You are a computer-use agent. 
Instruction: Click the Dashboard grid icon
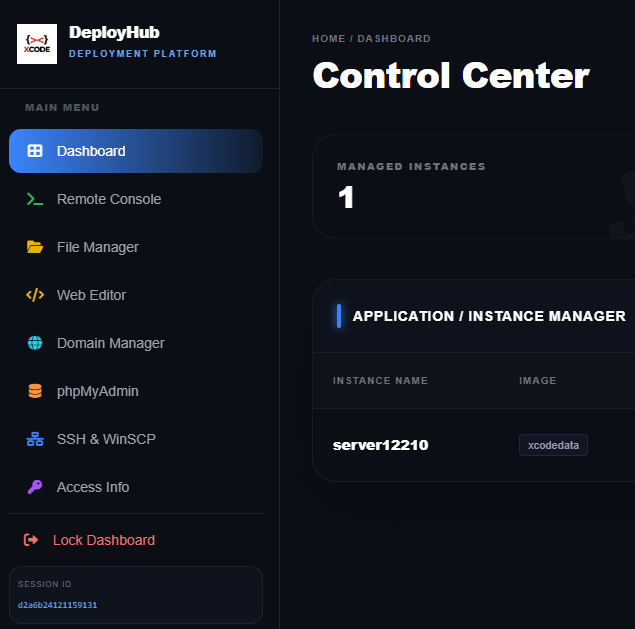pyautogui.click(x=35, y=151)
